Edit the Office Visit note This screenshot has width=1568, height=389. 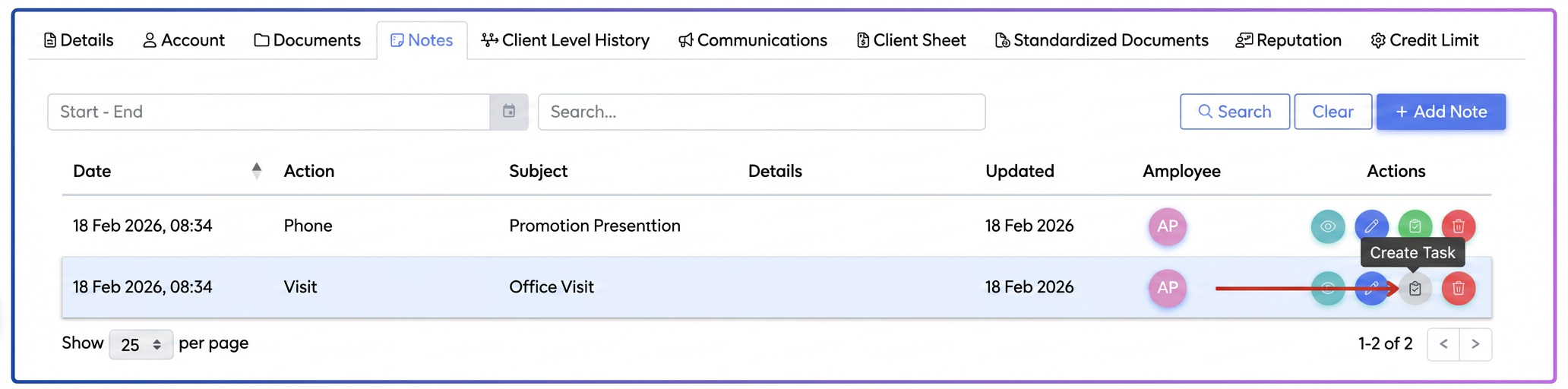coord(1371,289)
